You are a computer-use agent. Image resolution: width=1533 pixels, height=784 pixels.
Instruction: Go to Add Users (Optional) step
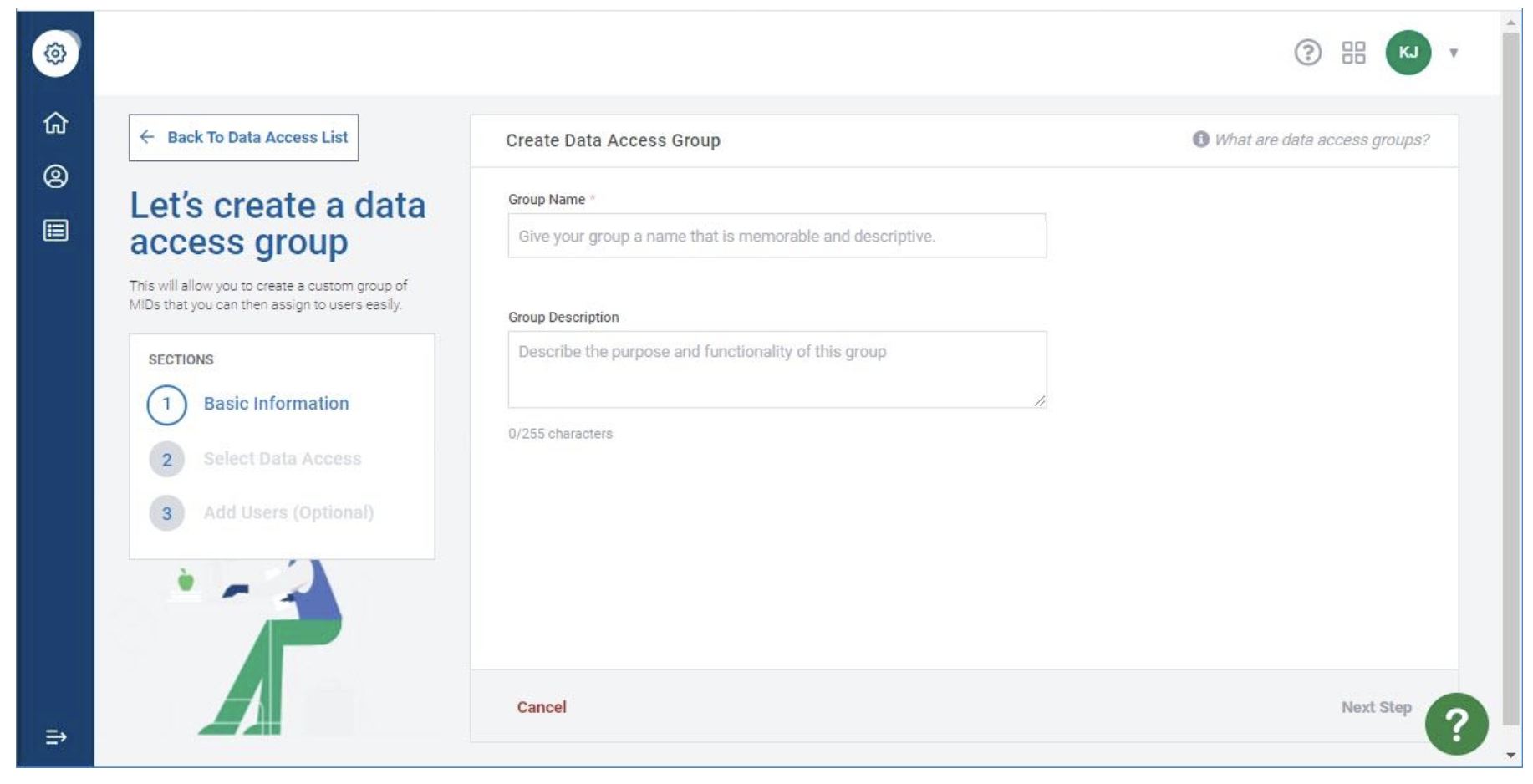[x=288, y=512]
